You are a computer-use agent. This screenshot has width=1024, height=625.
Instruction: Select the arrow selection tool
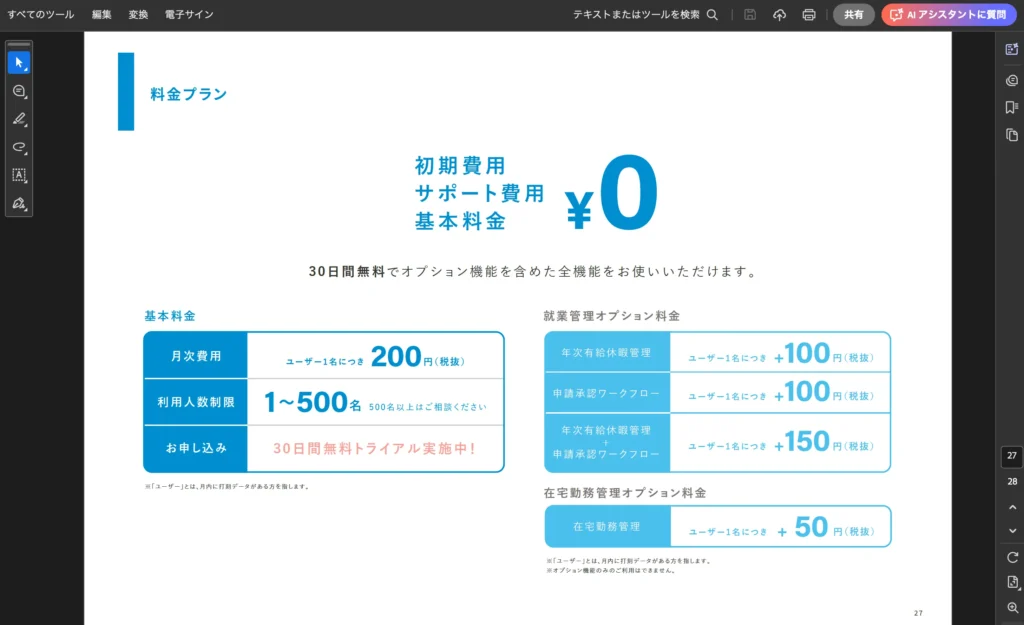tap(19, 63)
